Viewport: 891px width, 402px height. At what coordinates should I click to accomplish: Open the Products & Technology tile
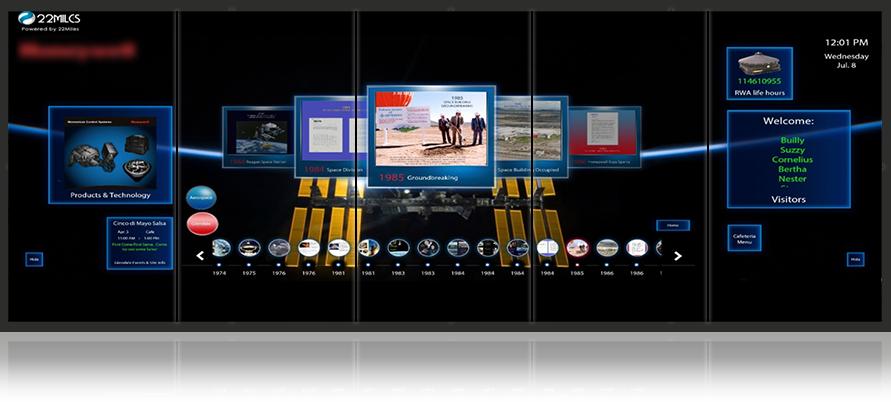(x=110, y=155)
